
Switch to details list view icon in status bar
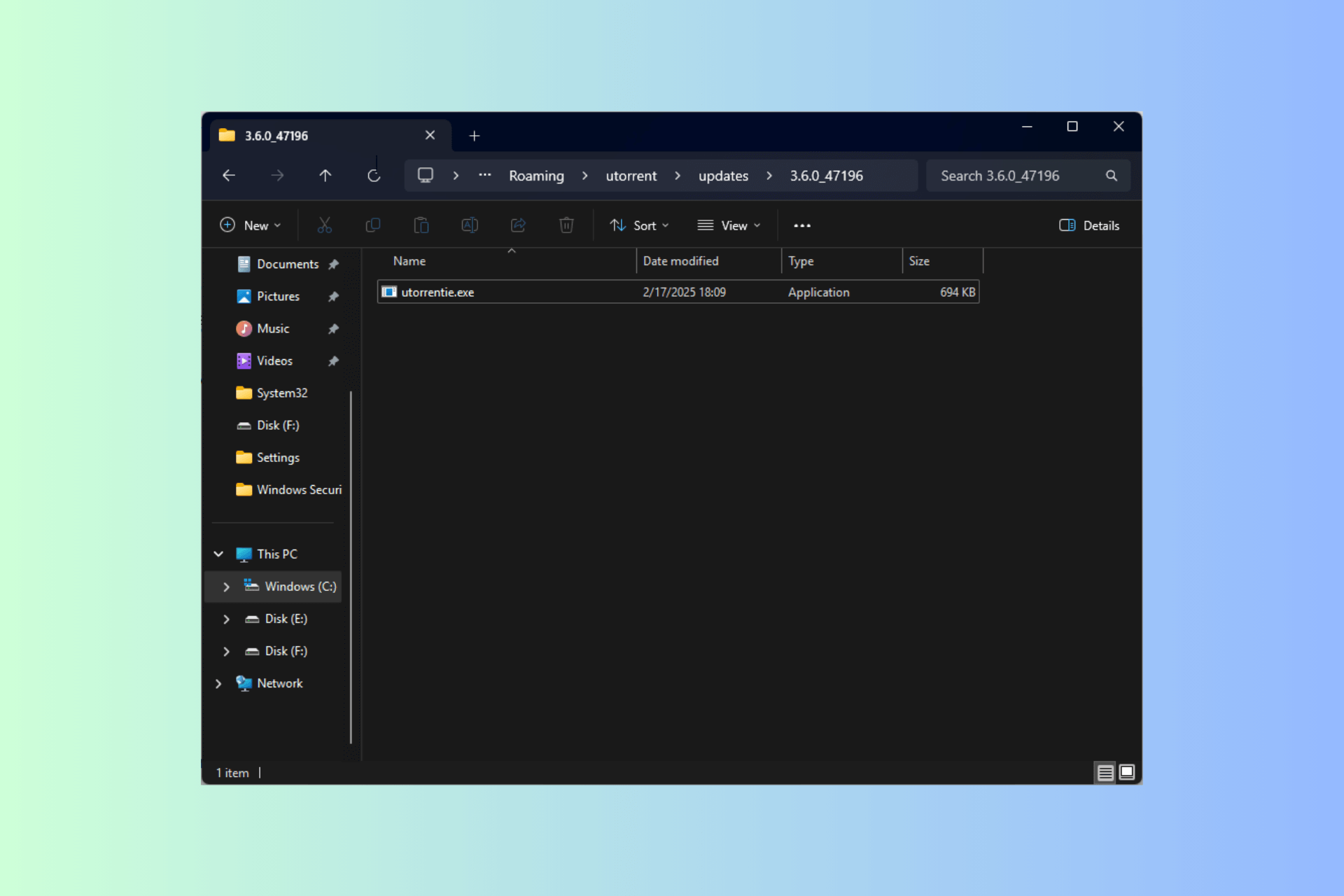[1105, 773]
